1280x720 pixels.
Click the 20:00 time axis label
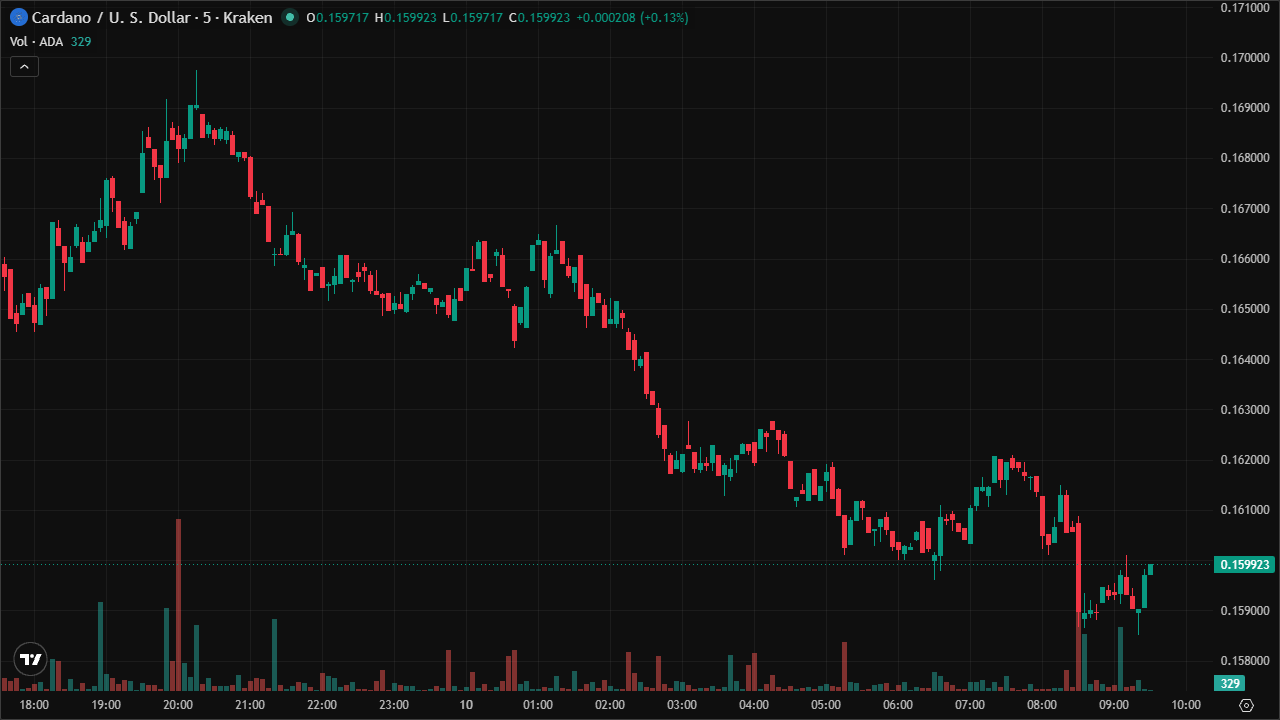[178, 705]
